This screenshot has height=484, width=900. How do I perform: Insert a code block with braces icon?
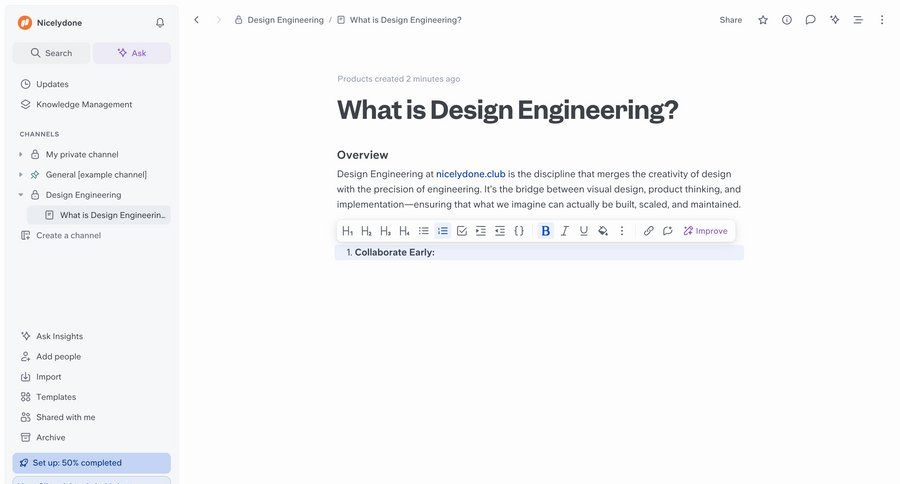519,231
